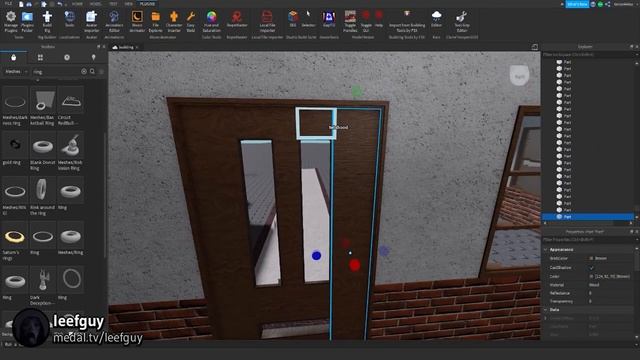
Task: Open the Toolbox marketplace bag tab
Action: click(x=13, y=58)
